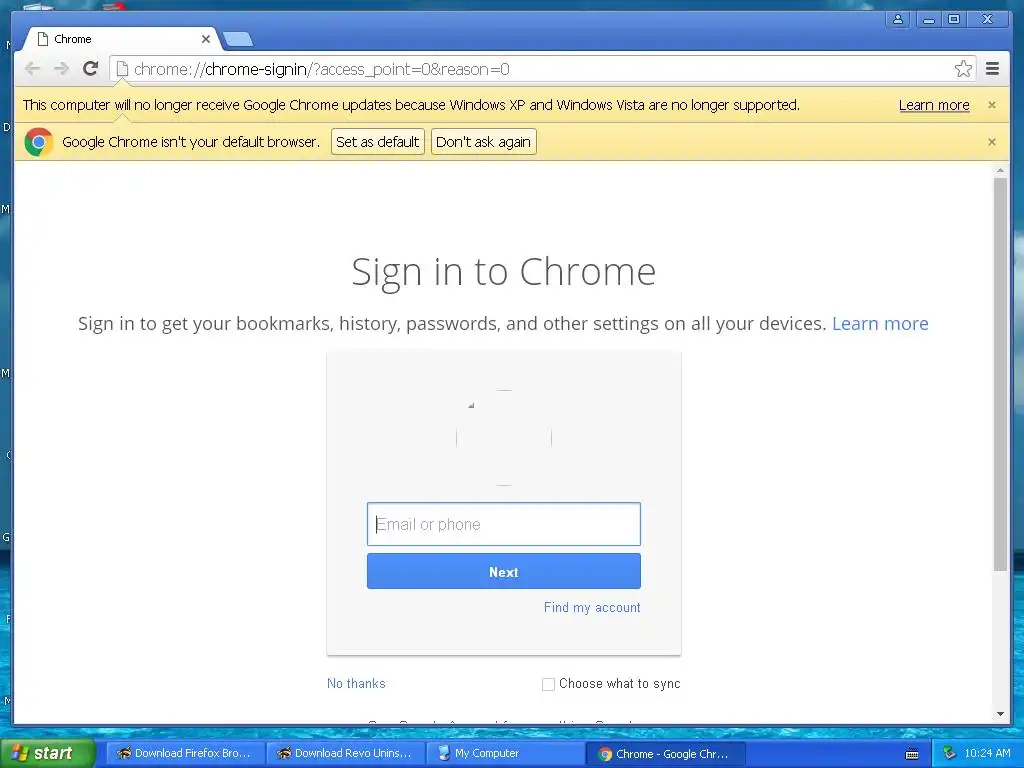The width and height of the screenshot is (1024, 768).
Task: Click the page scrollbar thumb
Action: pyautogui.click(x=1000, y=374)
